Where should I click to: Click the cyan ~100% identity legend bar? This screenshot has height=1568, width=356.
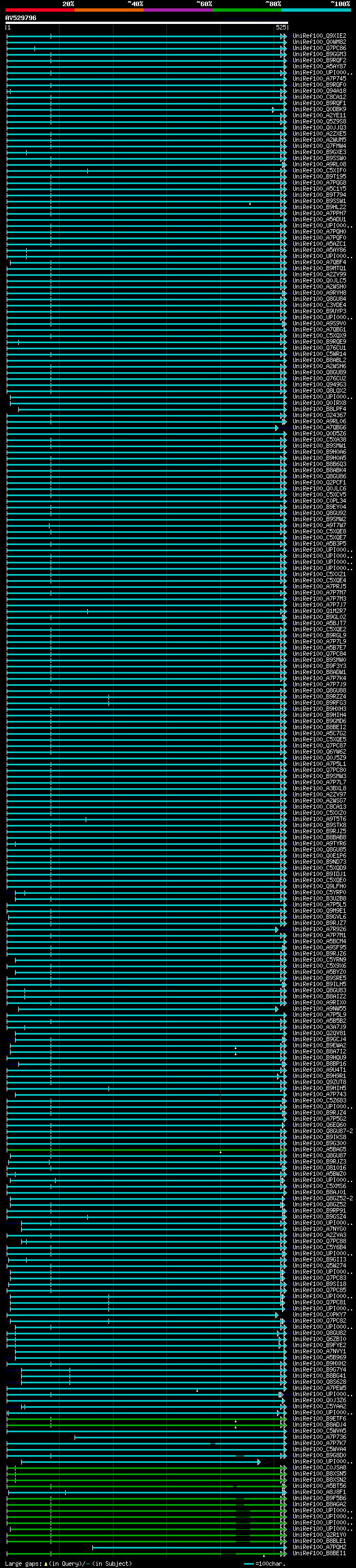pos(317,10)
